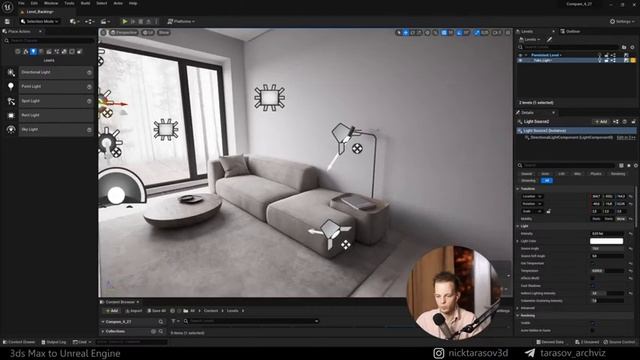Open viewport options hamburger menu
This screenshot has height=360, width=640.
click(104, 32)
